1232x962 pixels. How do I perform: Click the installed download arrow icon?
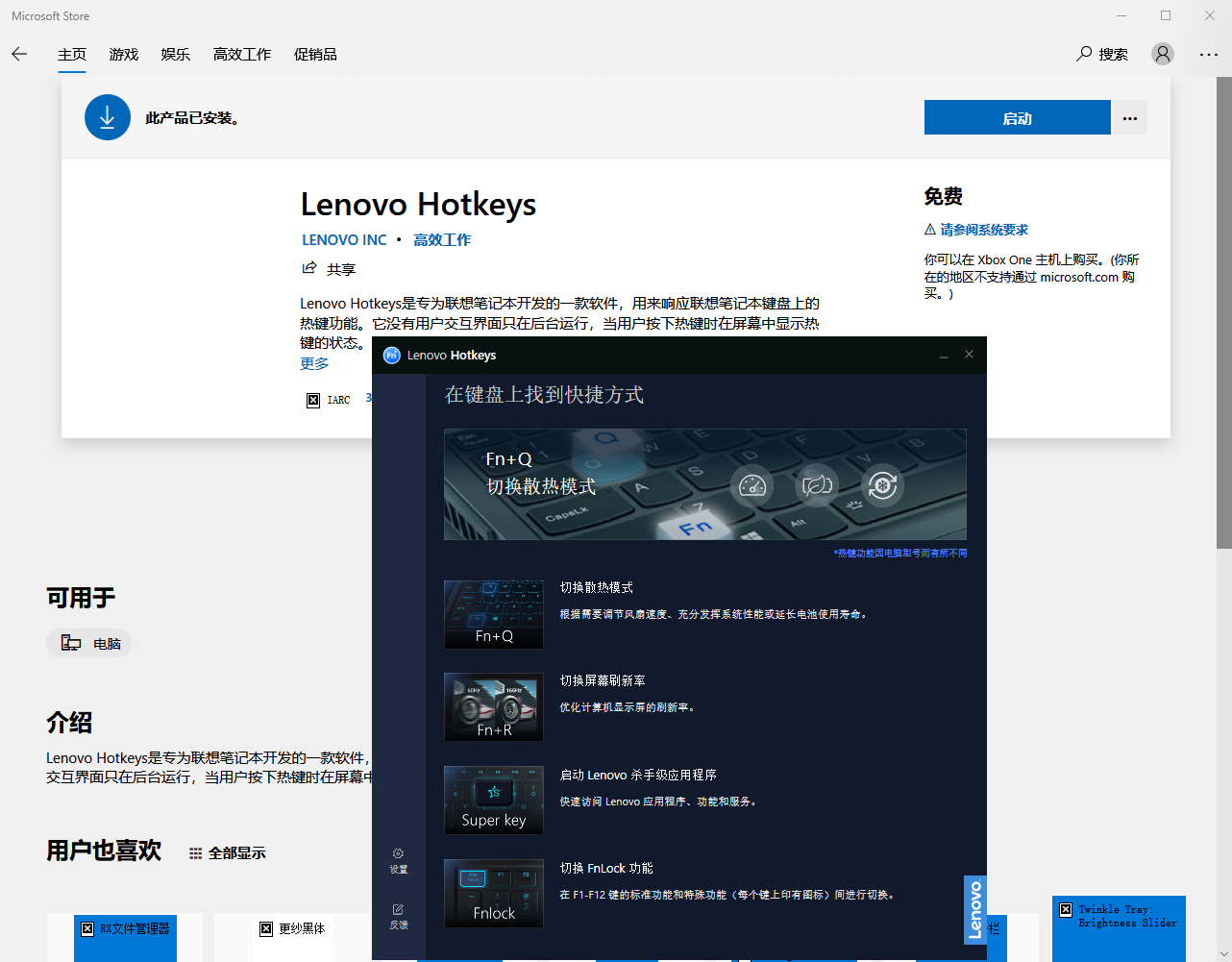point(108,117)
